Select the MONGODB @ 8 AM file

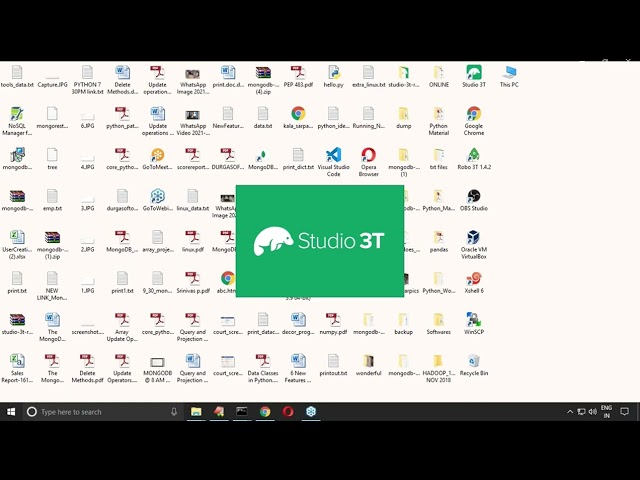(158, 368)
